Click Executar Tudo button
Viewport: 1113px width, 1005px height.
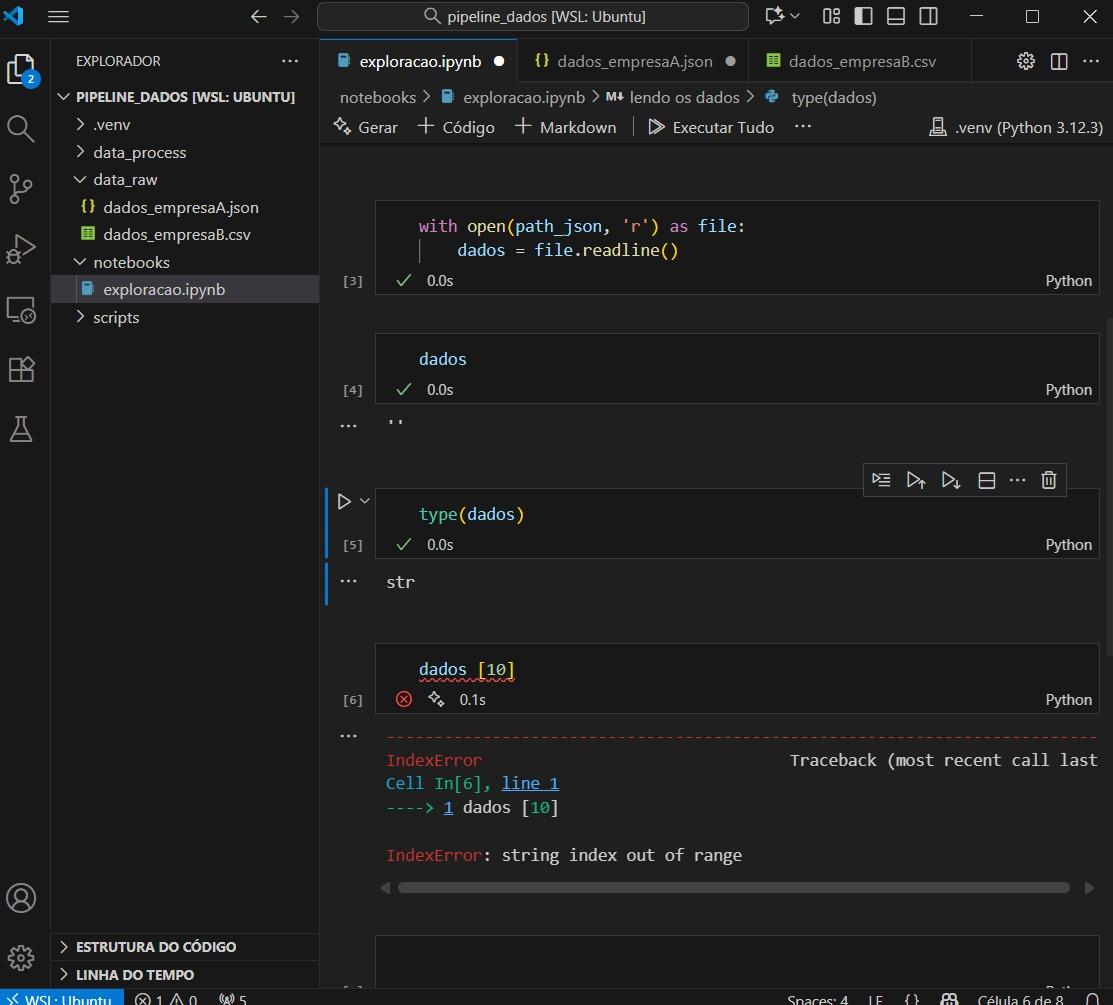pyautogui.click(x=711, y=127)
